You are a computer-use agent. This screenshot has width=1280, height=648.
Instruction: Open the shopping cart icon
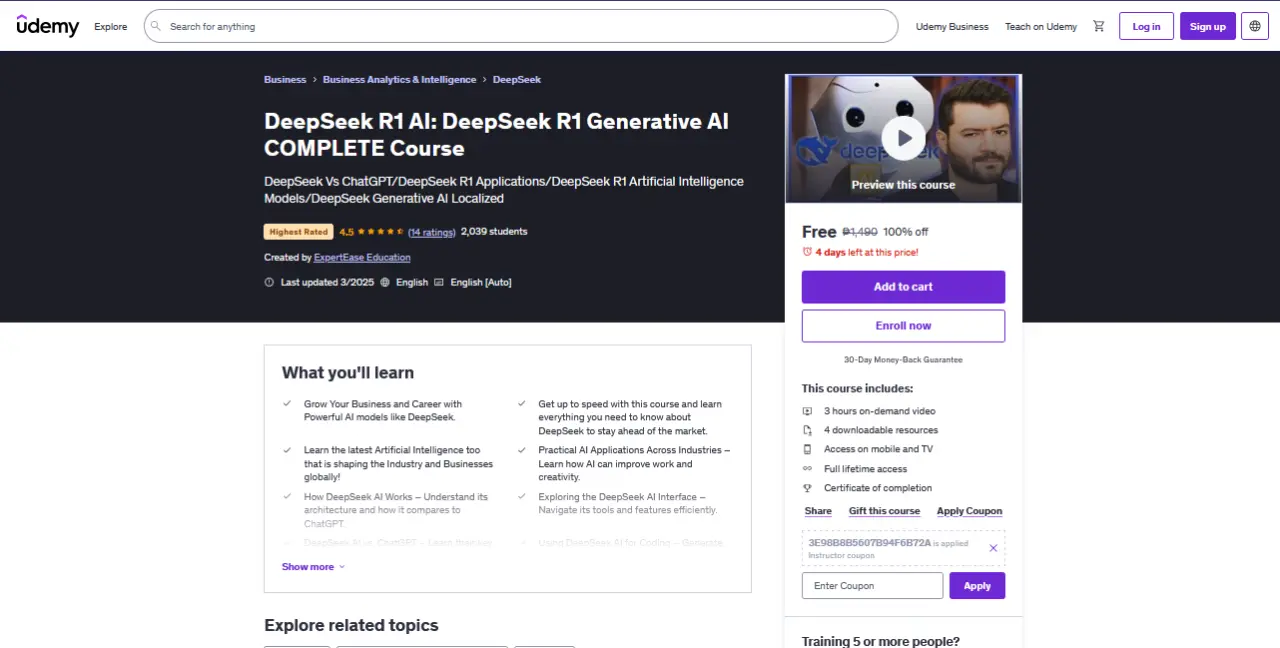[1099, 26]
